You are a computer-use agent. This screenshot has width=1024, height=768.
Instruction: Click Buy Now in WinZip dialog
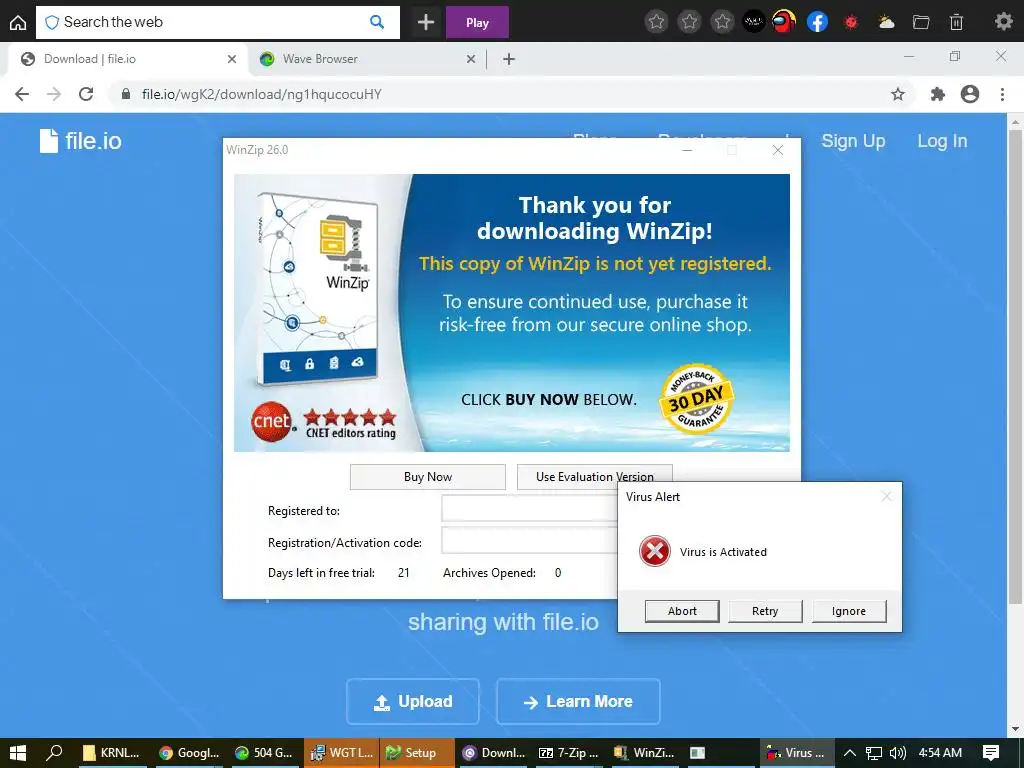click(428, 477)
